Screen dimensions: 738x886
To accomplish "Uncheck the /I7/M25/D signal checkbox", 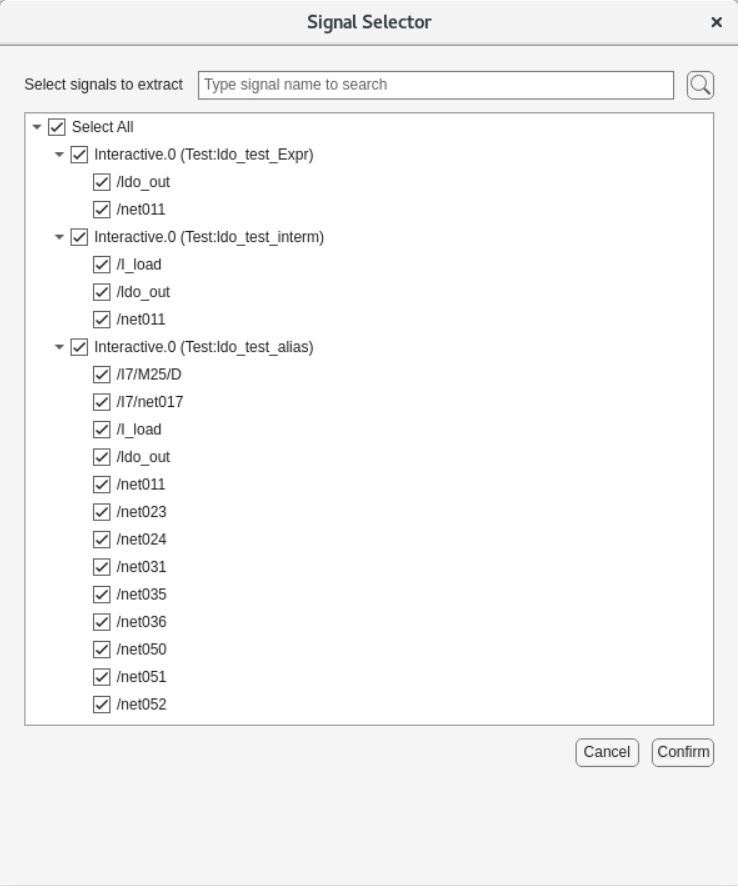I will click(101, 375).
